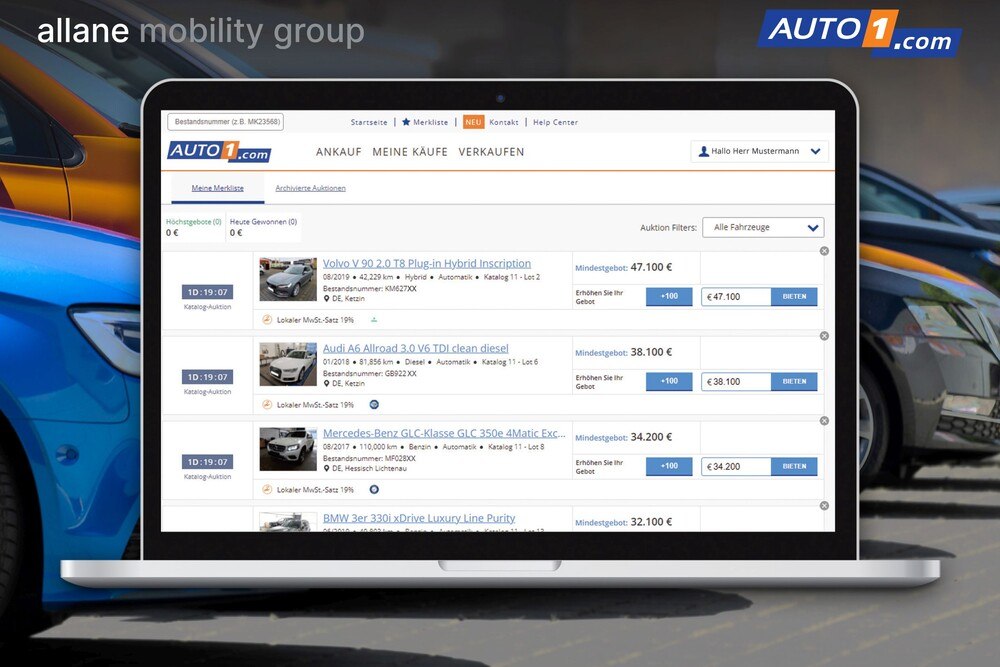Click green icon after Volvo MwSt.-Satz
This screenshot has height=667, width=1000.
click(x=374, y=319)
